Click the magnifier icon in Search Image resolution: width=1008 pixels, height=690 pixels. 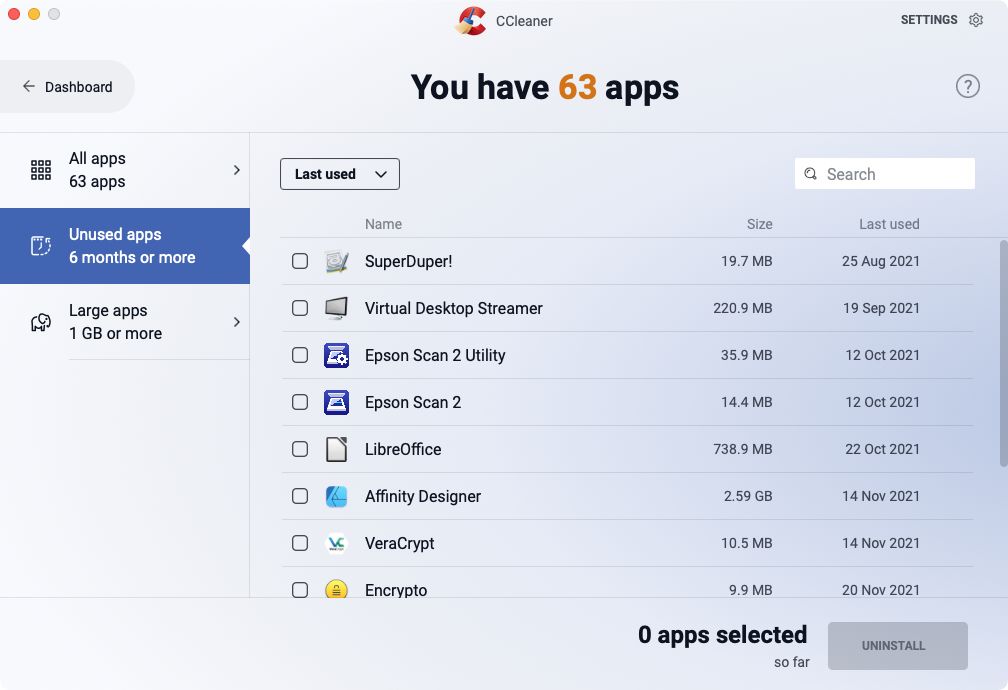(811, 174)
